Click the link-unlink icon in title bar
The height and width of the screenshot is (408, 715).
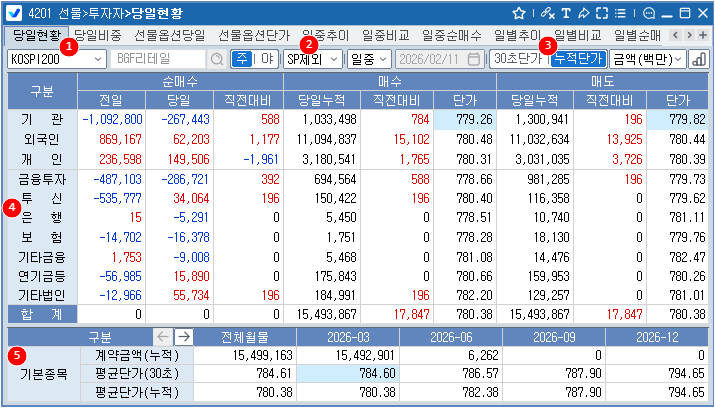[548, 13]
